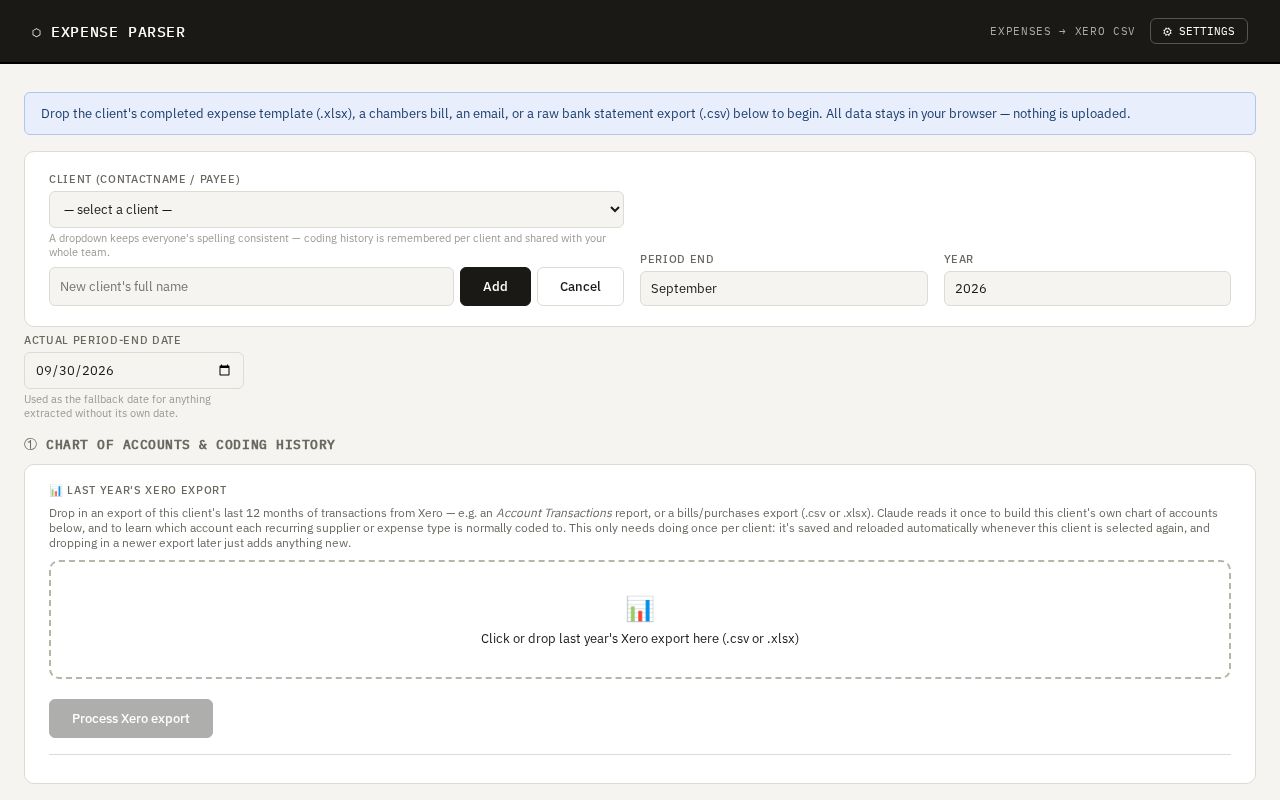Click the Period End field showing September
Image resolution: width=1280 pixels, height=800 pixels.
pyautogui.click(x=784, y=288)
